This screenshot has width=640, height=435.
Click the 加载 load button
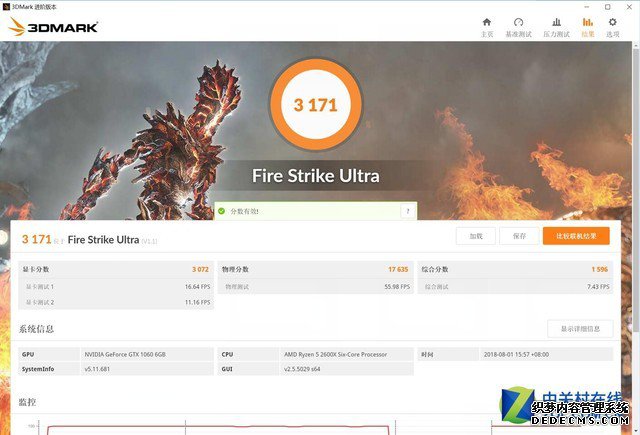476,236
